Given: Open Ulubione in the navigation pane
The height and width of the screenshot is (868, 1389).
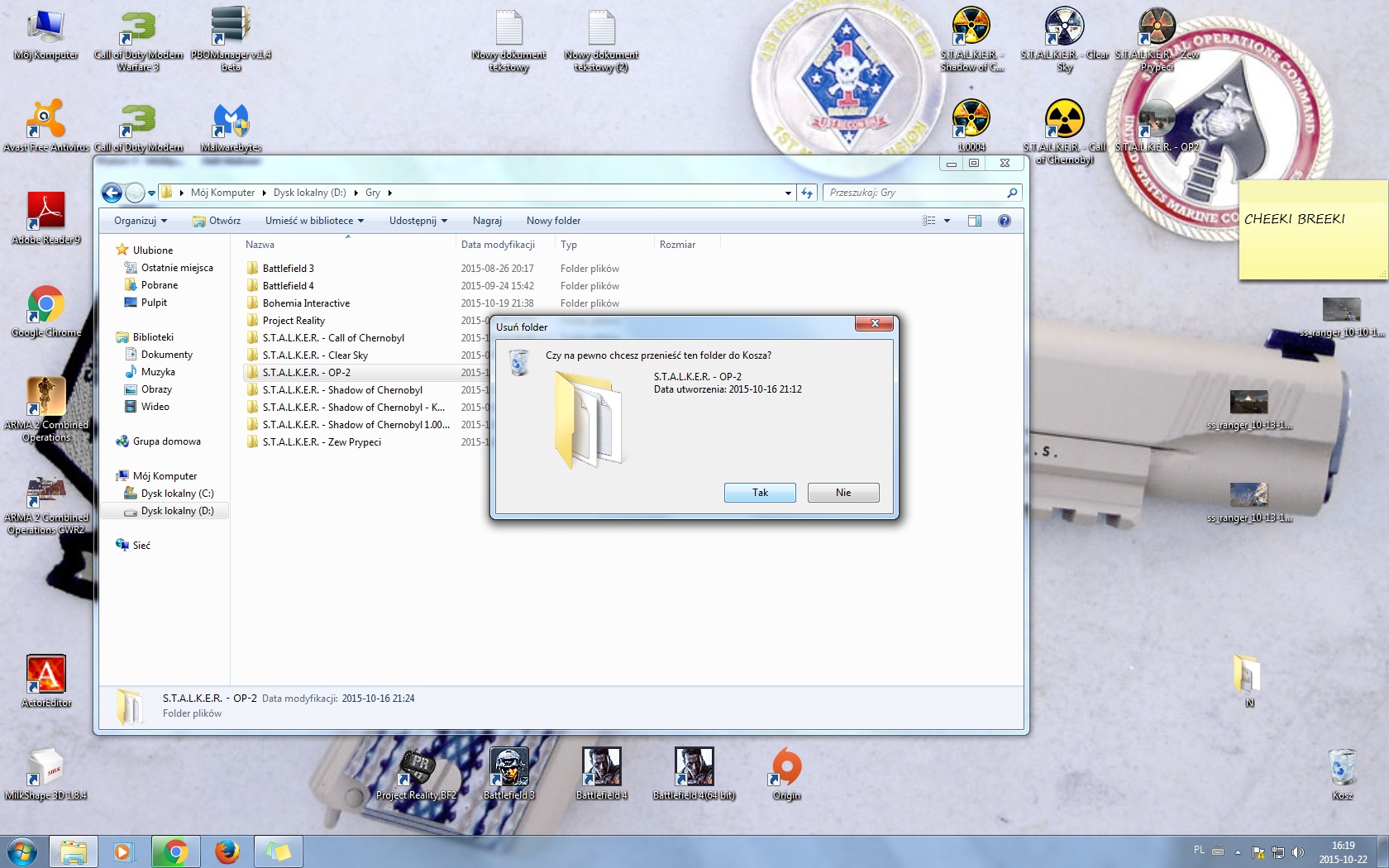Looking at the screenshot, I should click(x=145, y=250).
